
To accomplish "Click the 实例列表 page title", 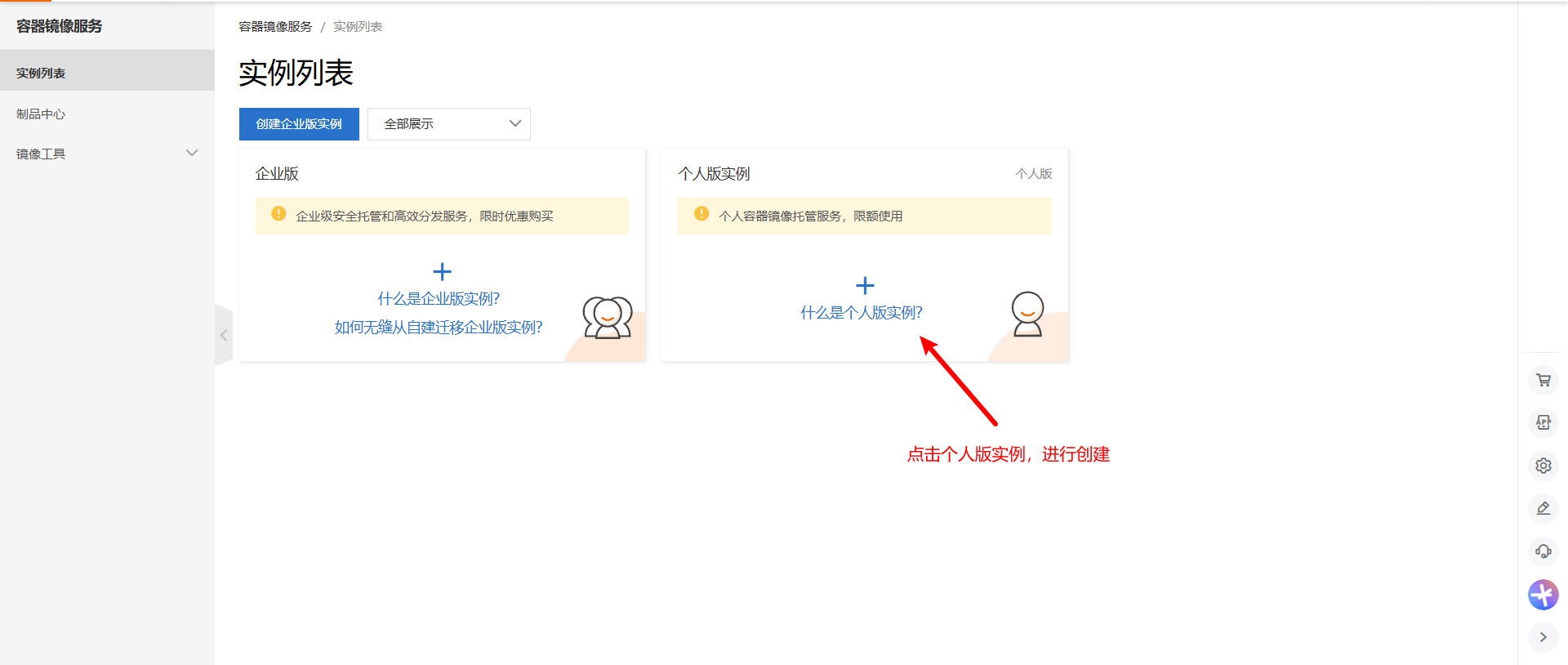I will point(296,73).
